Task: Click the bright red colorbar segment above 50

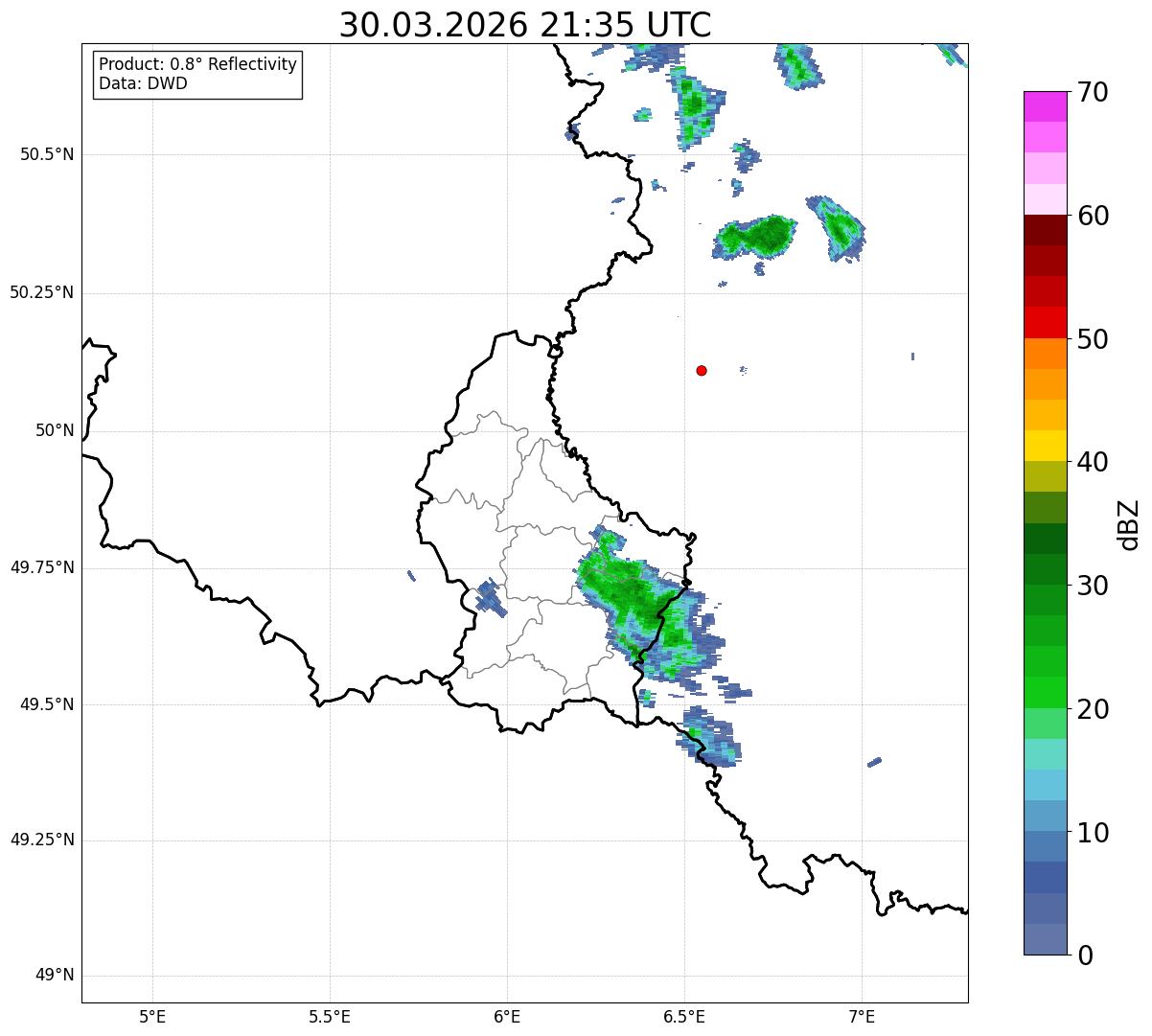Action: point(1046,323)
